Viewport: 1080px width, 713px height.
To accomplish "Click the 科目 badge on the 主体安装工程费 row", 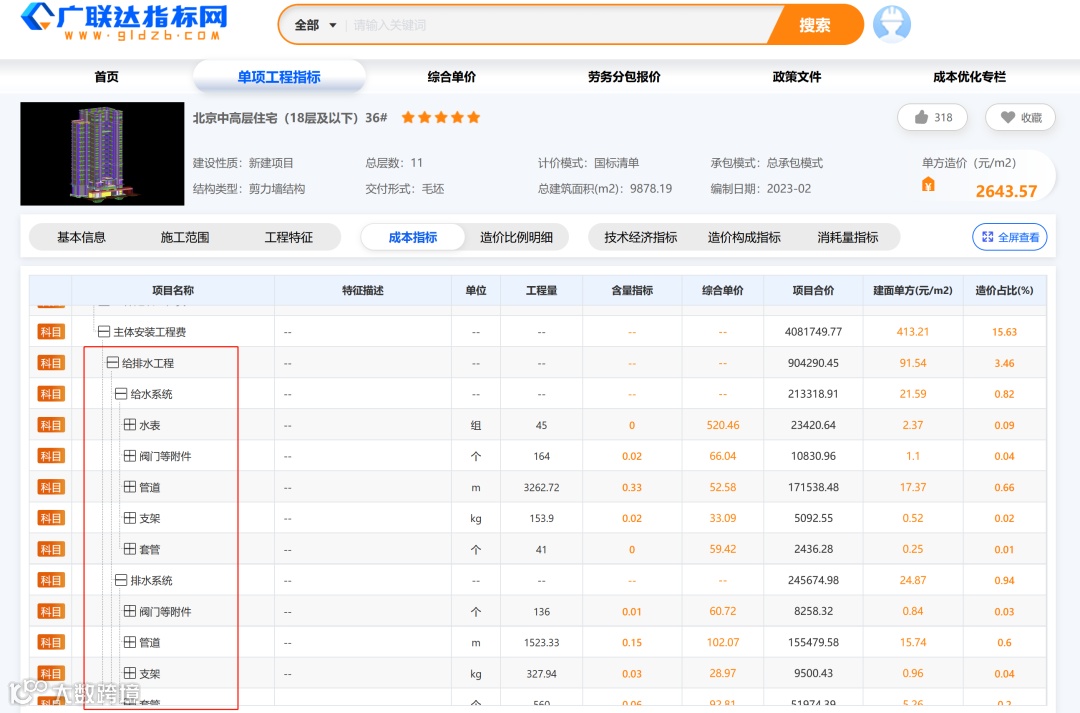I will coord(51,332).
